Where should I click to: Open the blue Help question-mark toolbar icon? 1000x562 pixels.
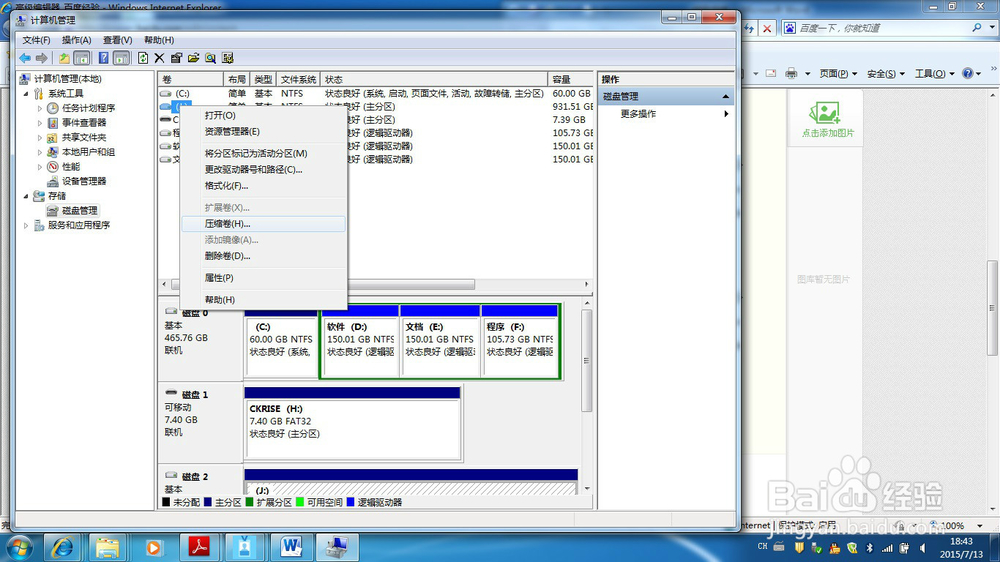coord(103,58)
